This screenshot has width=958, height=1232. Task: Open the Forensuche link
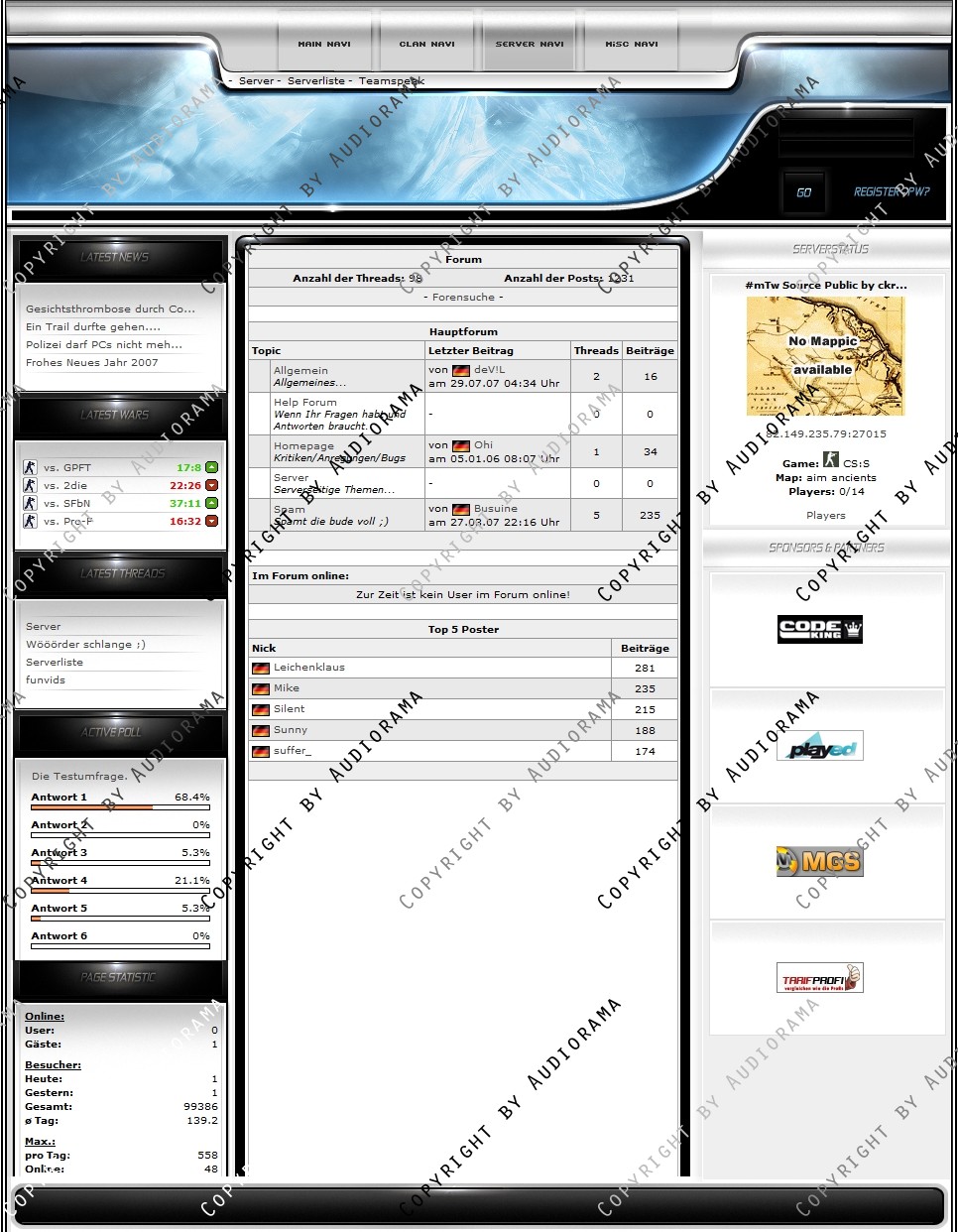tap(463, 297)
